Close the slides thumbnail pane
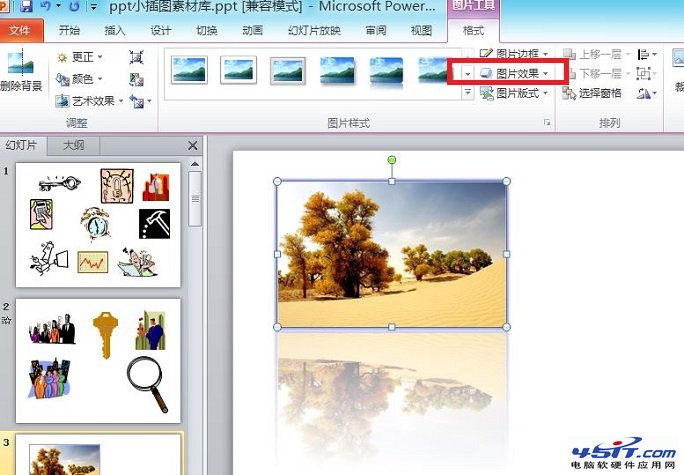Image resolution: width=684 pixels, height=475 pixels. pyautogui.click(x=192, y=146)
